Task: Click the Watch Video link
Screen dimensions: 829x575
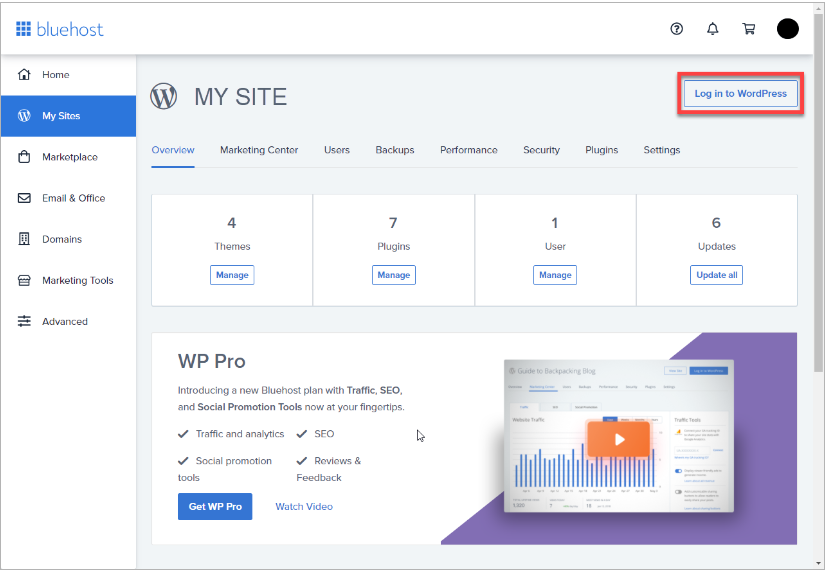Action: [304, 506]
